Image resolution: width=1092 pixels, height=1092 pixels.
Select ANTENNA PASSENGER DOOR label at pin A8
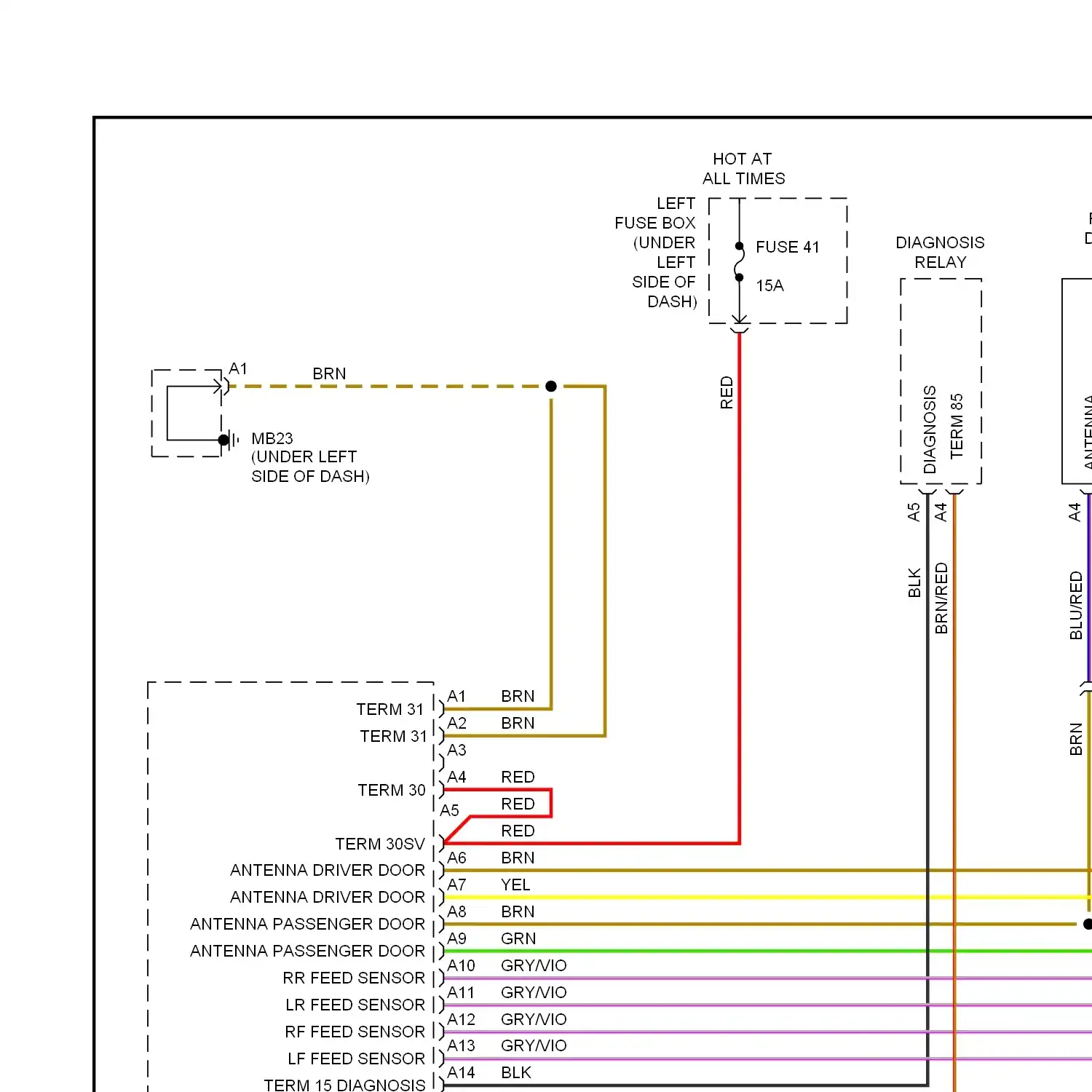pyautogui.click(x=308, y=925)
